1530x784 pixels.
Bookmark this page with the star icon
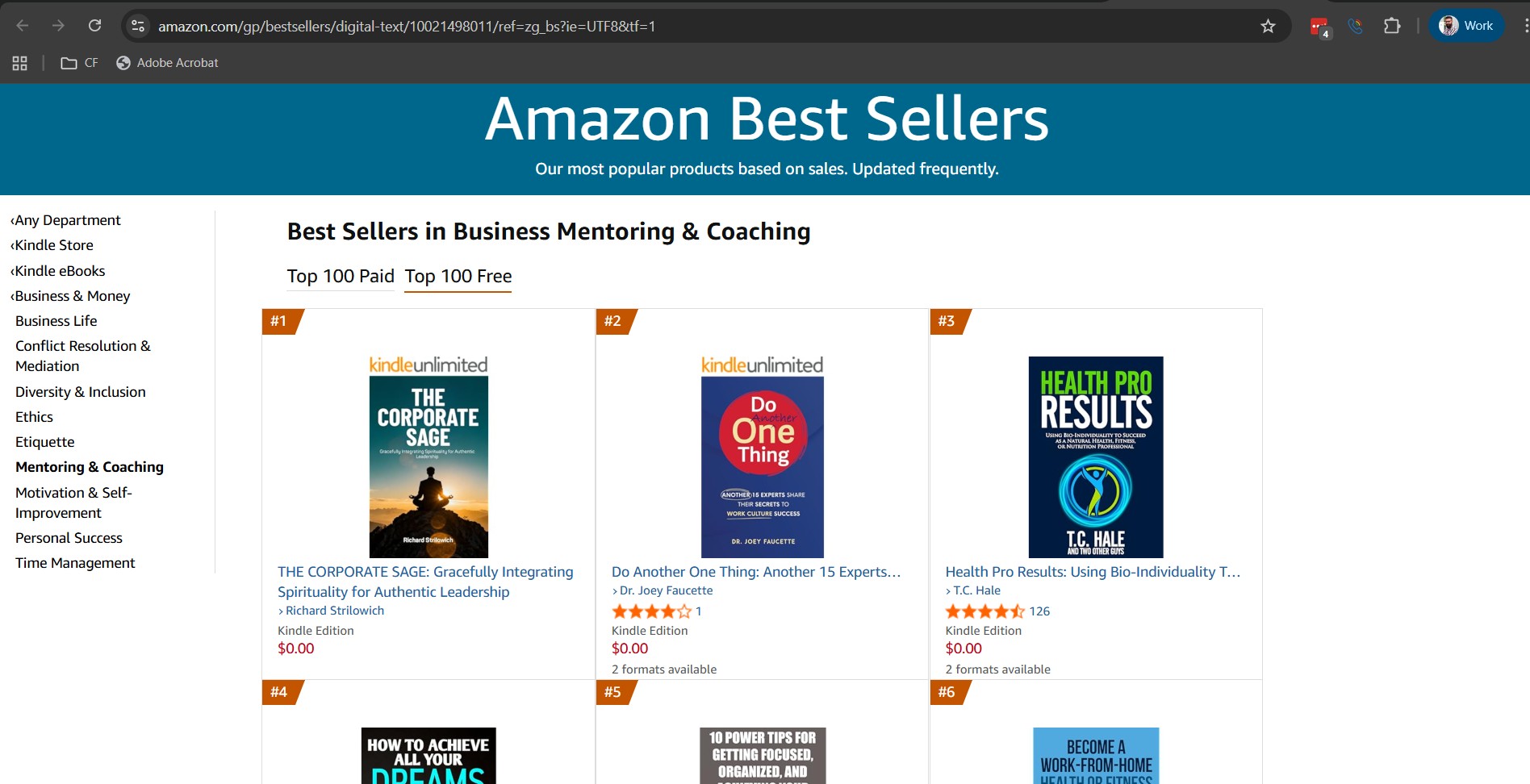(1268, 26)
